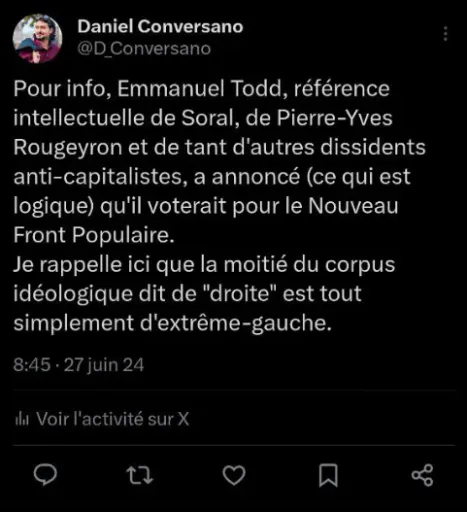Screen dimensions: 467x512
Task: Click the date "27 juin 24"
Action: click(x=104, y=365)
